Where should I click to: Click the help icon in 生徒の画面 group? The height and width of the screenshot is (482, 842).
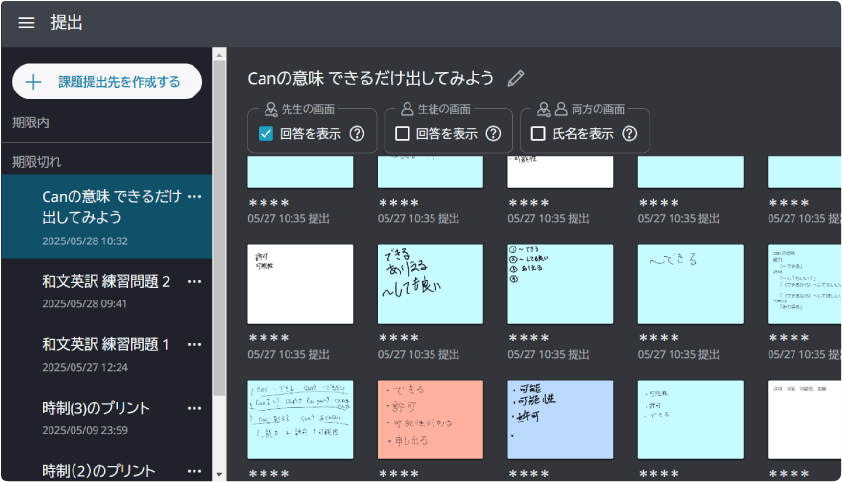493,134
